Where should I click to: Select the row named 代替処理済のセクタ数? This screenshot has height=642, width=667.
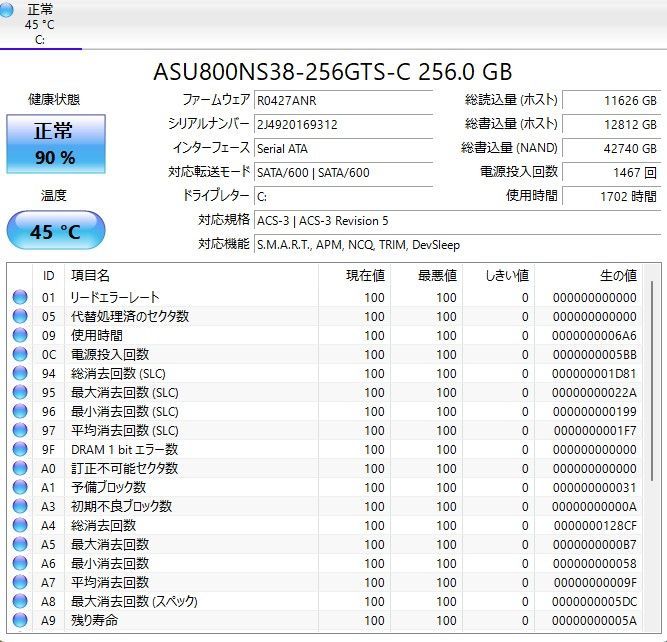point(325,316)
